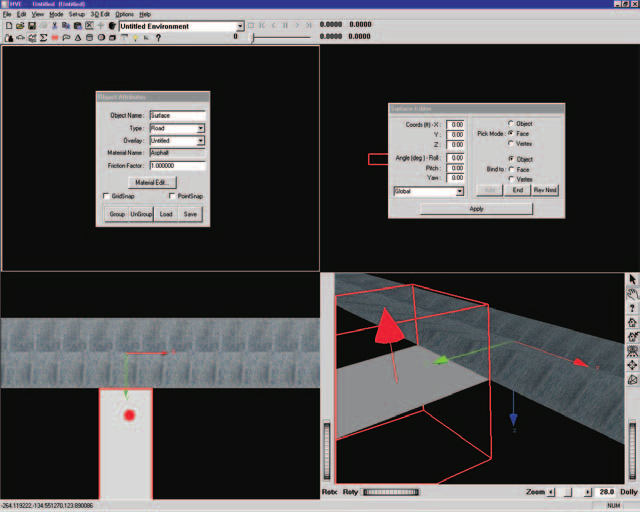This screenshot has height=512, width=640.
Task: Expand the Type dropdown showing Road
Action: [x=200, y=128]
